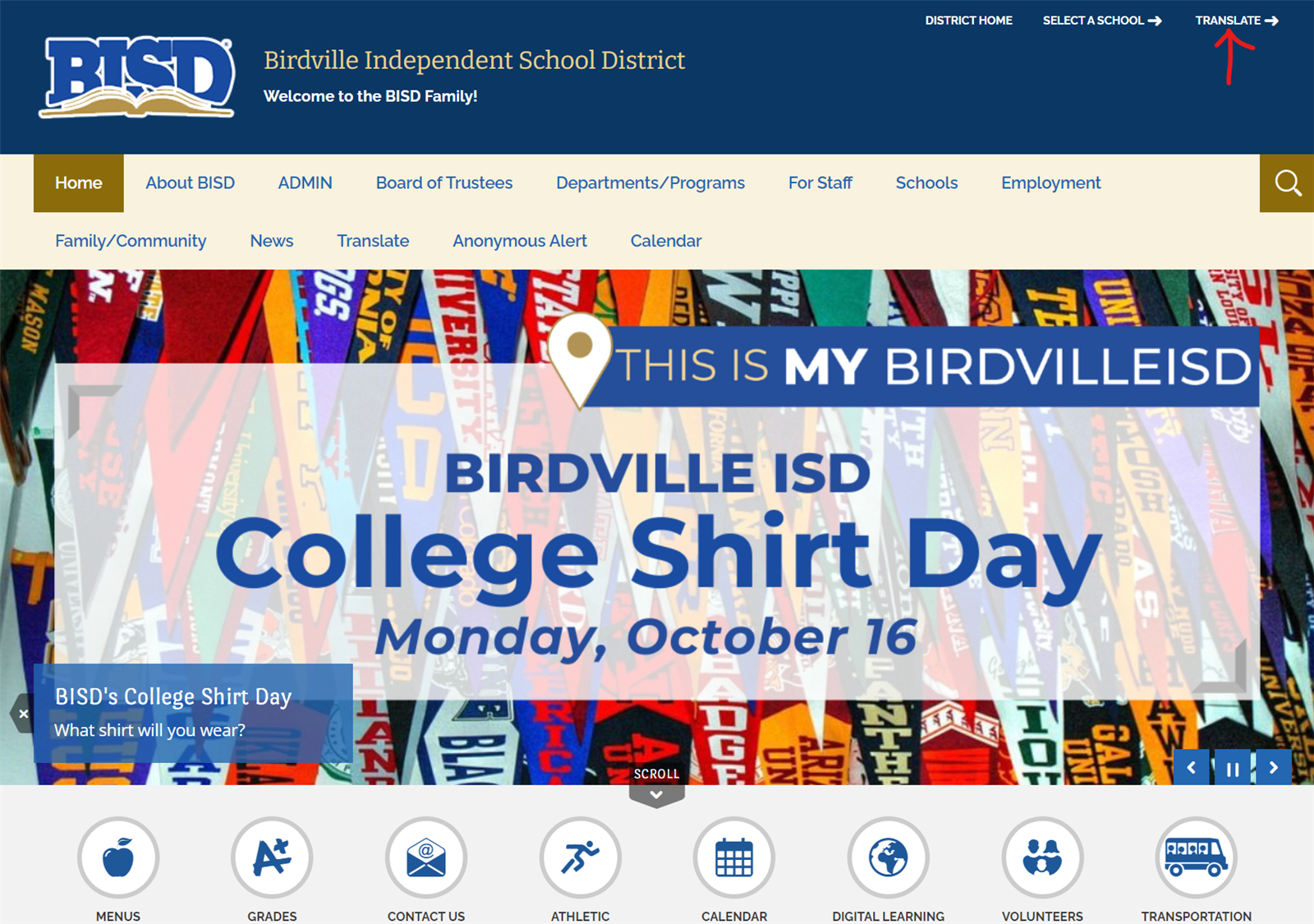Pause the slideshow
Viewport: 1314px width, 924px height.
click(1233, 768)
